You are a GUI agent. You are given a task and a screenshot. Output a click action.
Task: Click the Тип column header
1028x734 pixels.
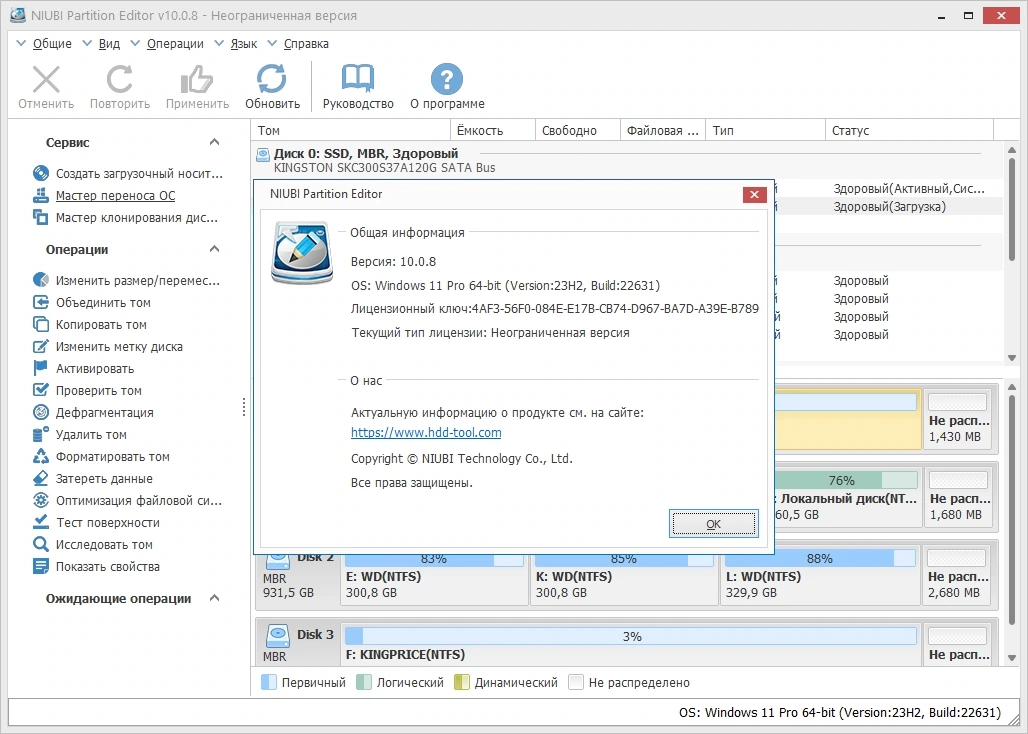(x=765, y=130)
